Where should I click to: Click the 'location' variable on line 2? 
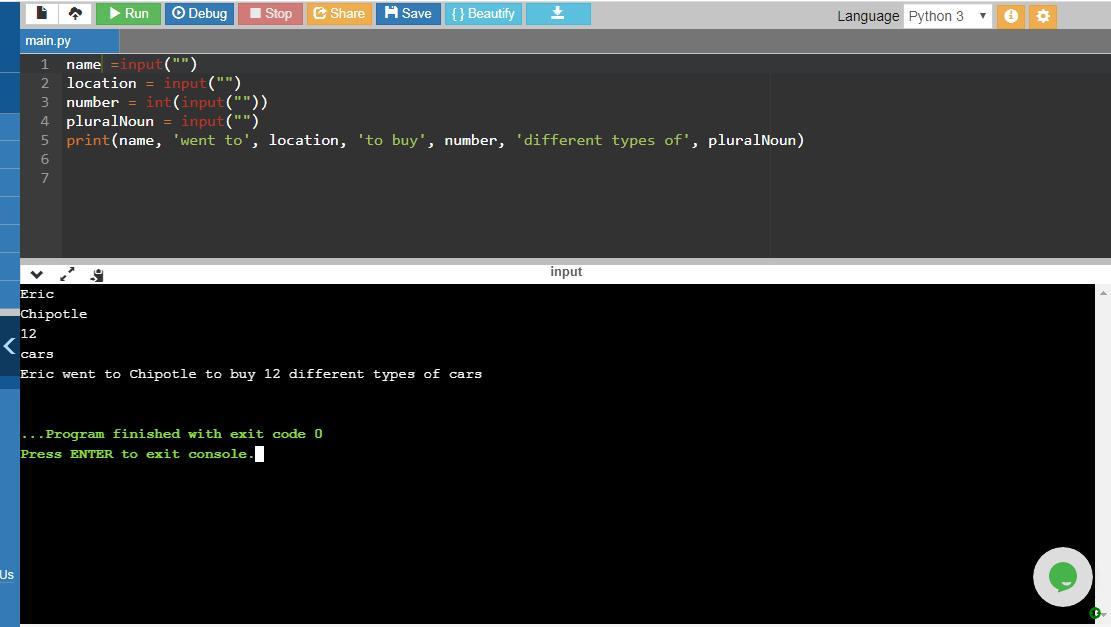(x=101, y=83)
